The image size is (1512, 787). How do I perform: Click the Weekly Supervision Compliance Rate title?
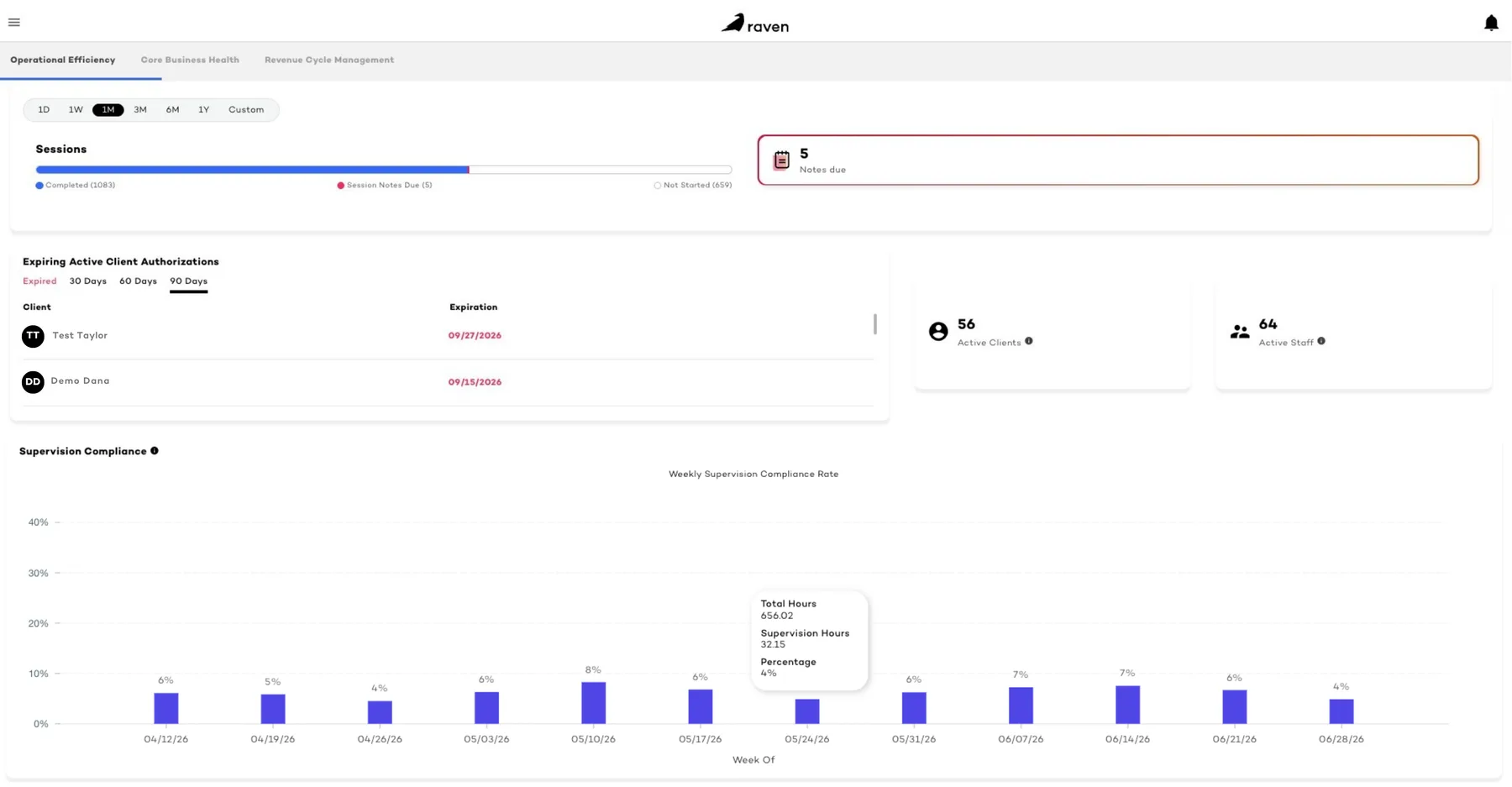pyautogui.click(x=753, y=475)
